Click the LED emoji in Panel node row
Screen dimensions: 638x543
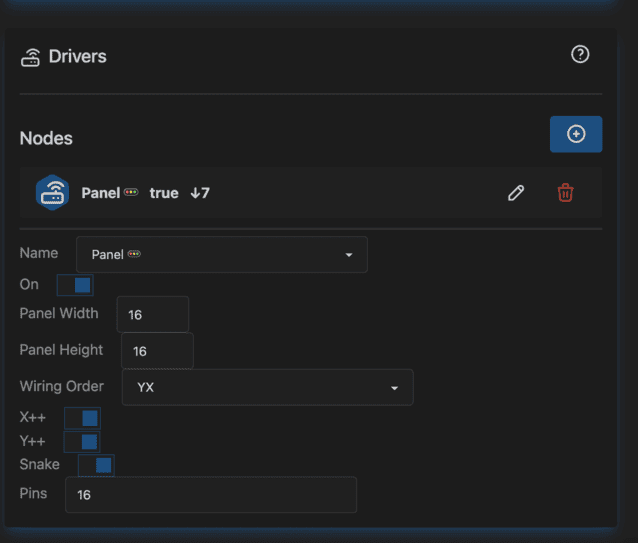[x=131, y=193]
